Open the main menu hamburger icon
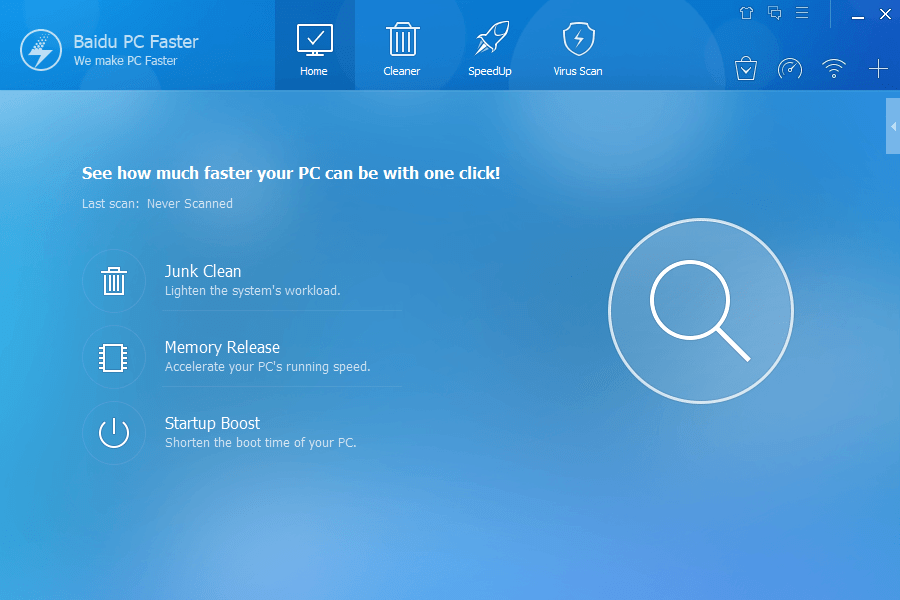This screenshot has height=600, width=900. click(x=802, y=13)
